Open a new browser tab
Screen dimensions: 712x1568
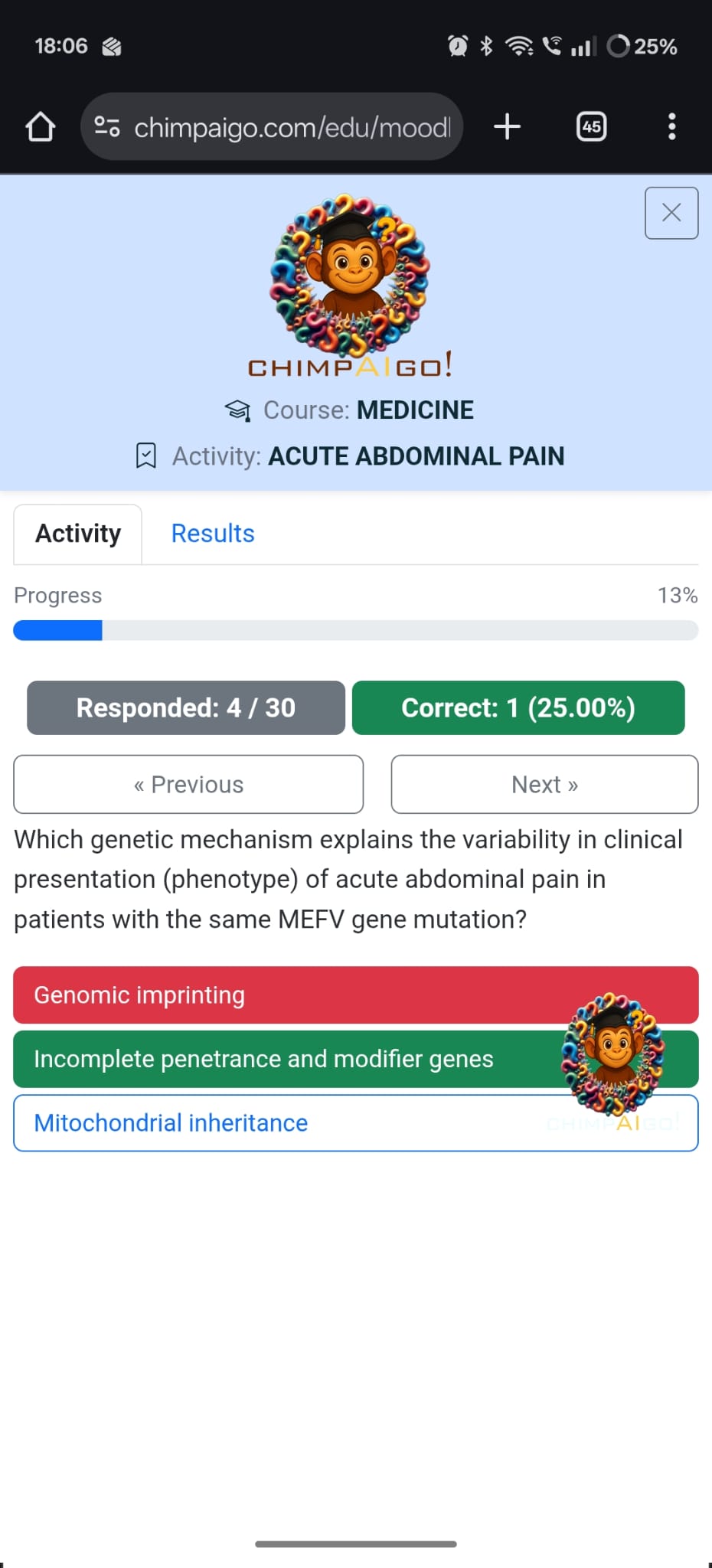[x=507, y=127]
